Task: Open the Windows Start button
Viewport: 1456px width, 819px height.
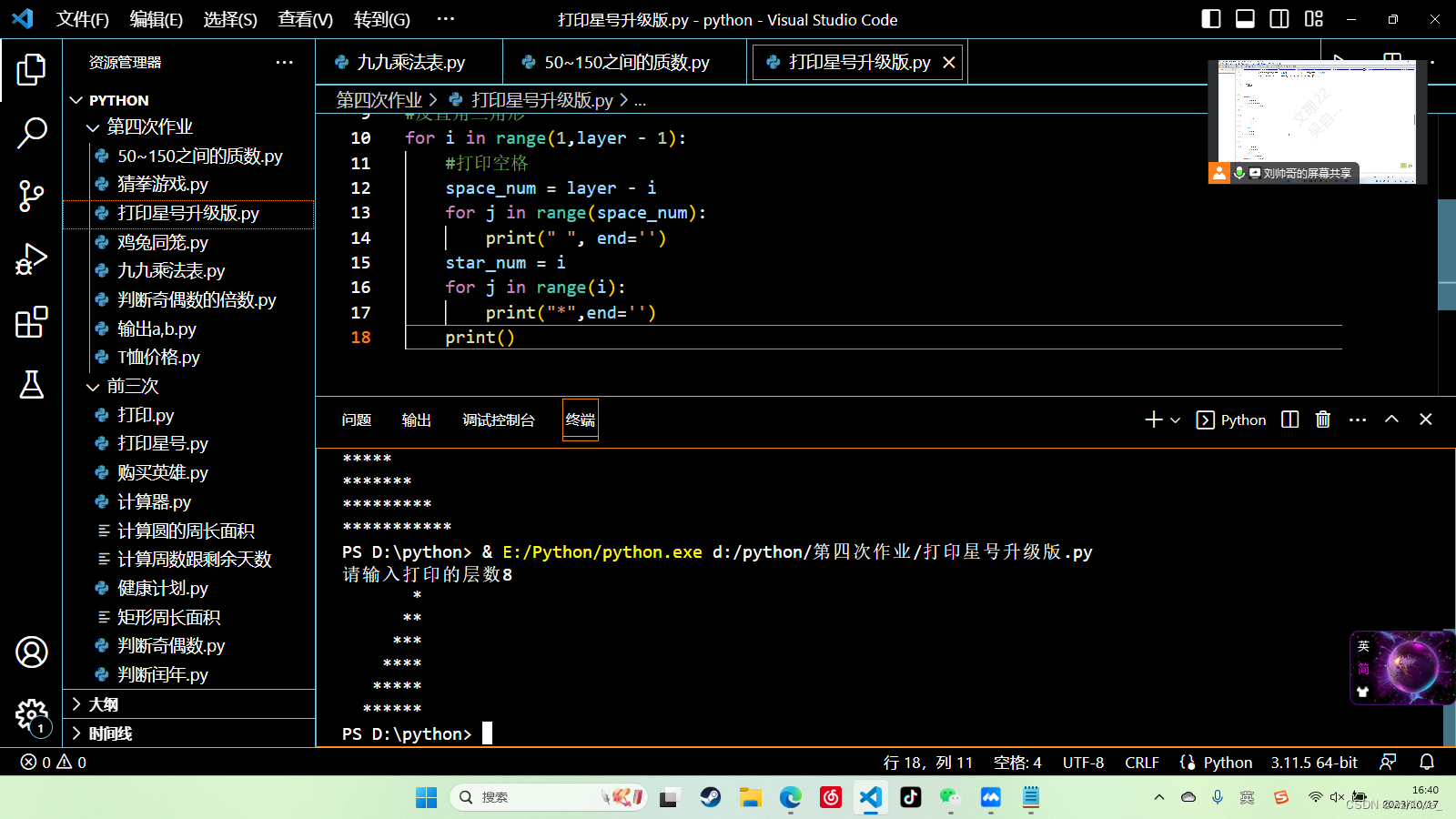Action: click(426, 798)
